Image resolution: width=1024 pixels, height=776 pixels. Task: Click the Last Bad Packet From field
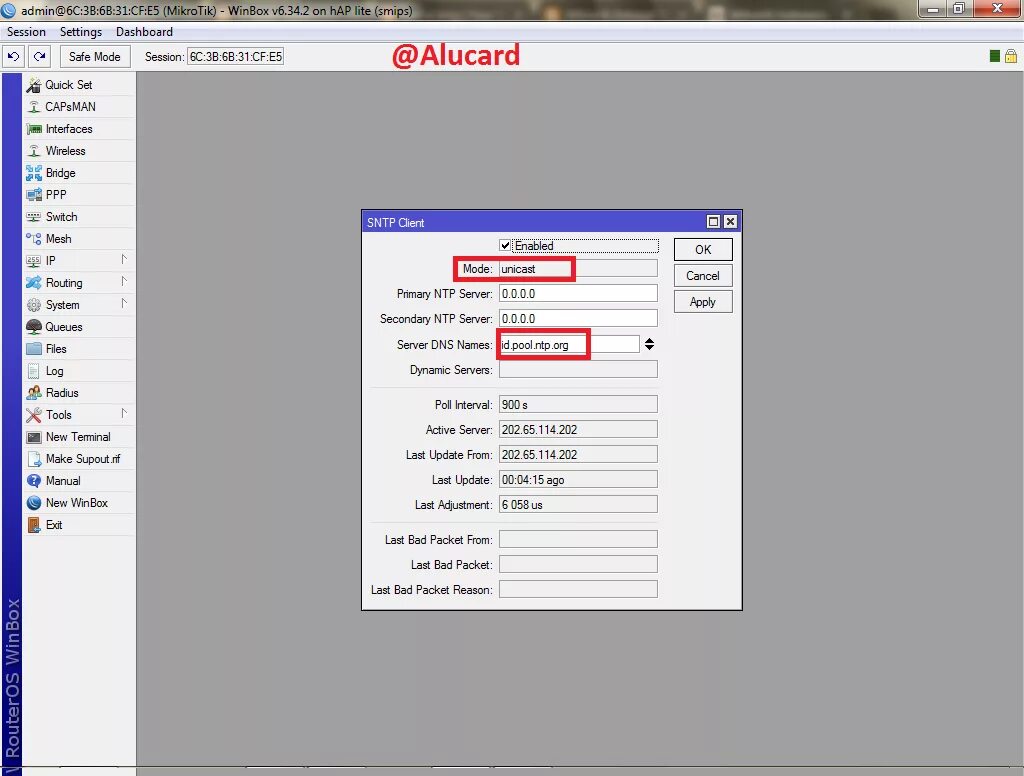coord(578,539)
